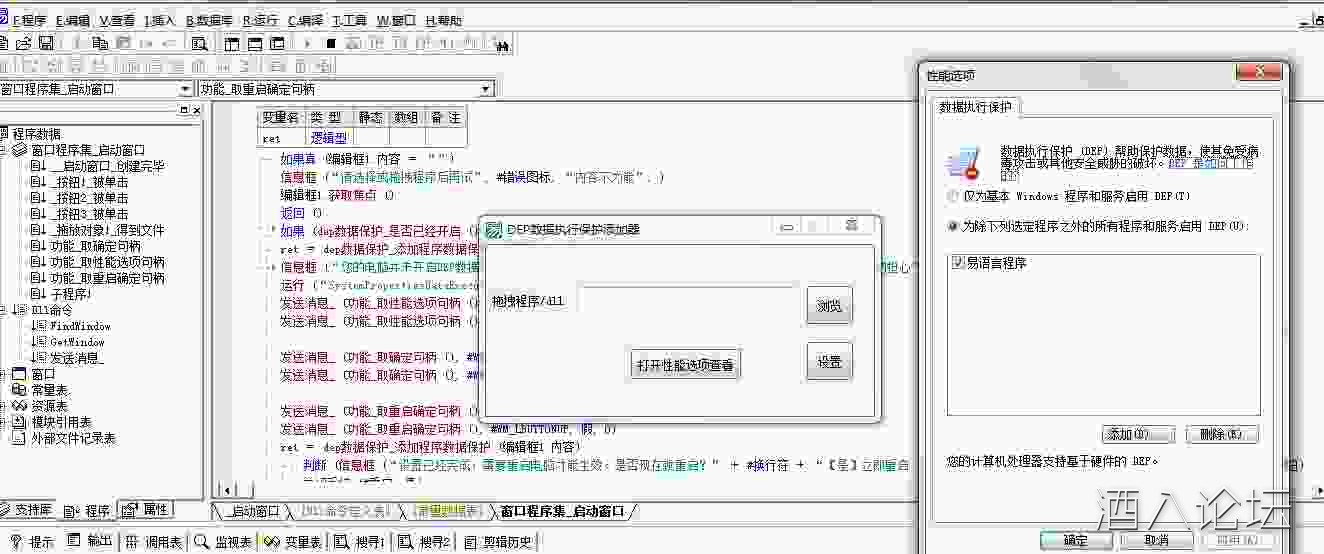This screenshot has width=1324, height=554.
Task: Expand the 资源表 tree node
Action: coord(5,406)
